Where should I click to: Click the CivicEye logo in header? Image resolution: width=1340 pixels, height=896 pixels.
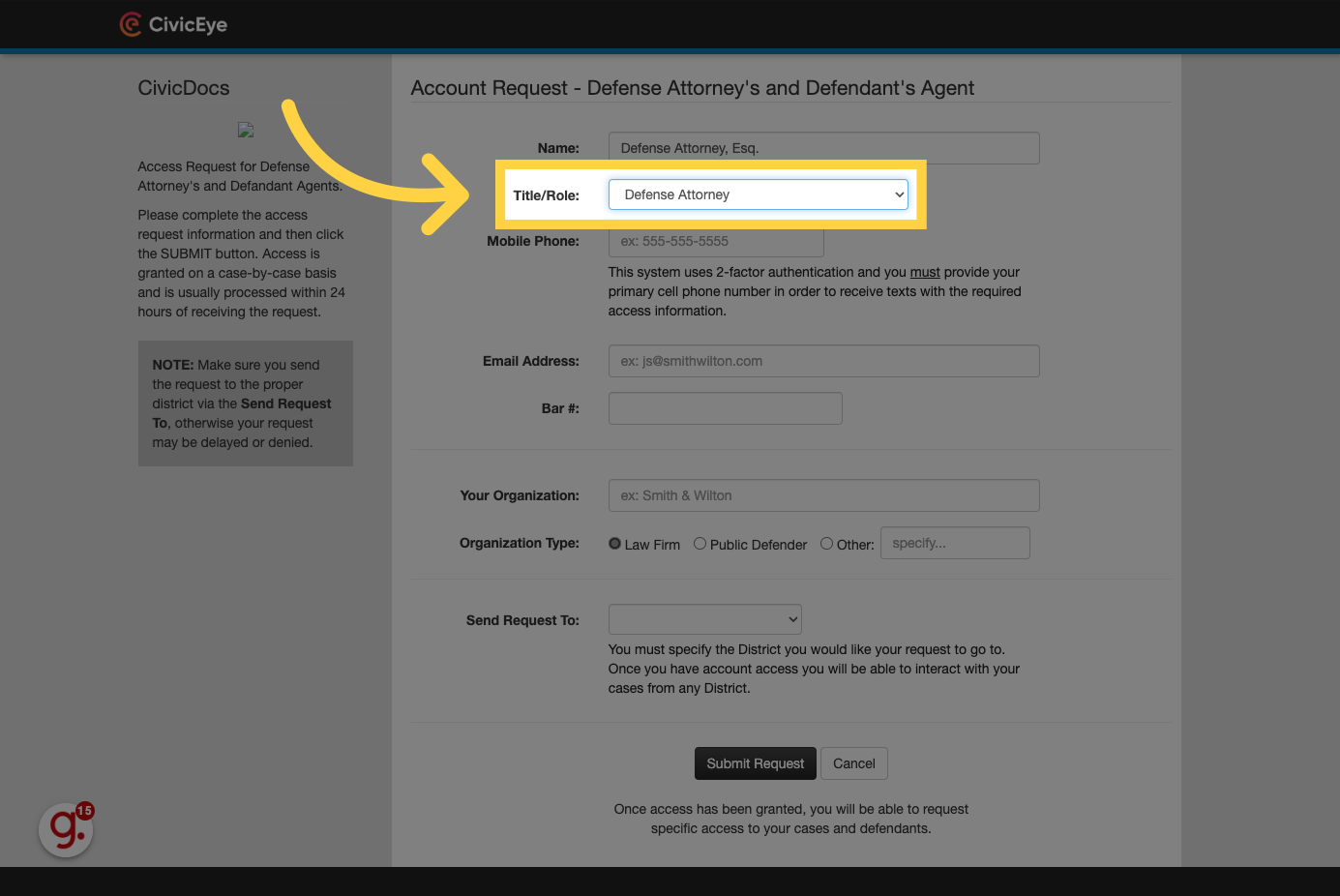click(x=173, y=24)
